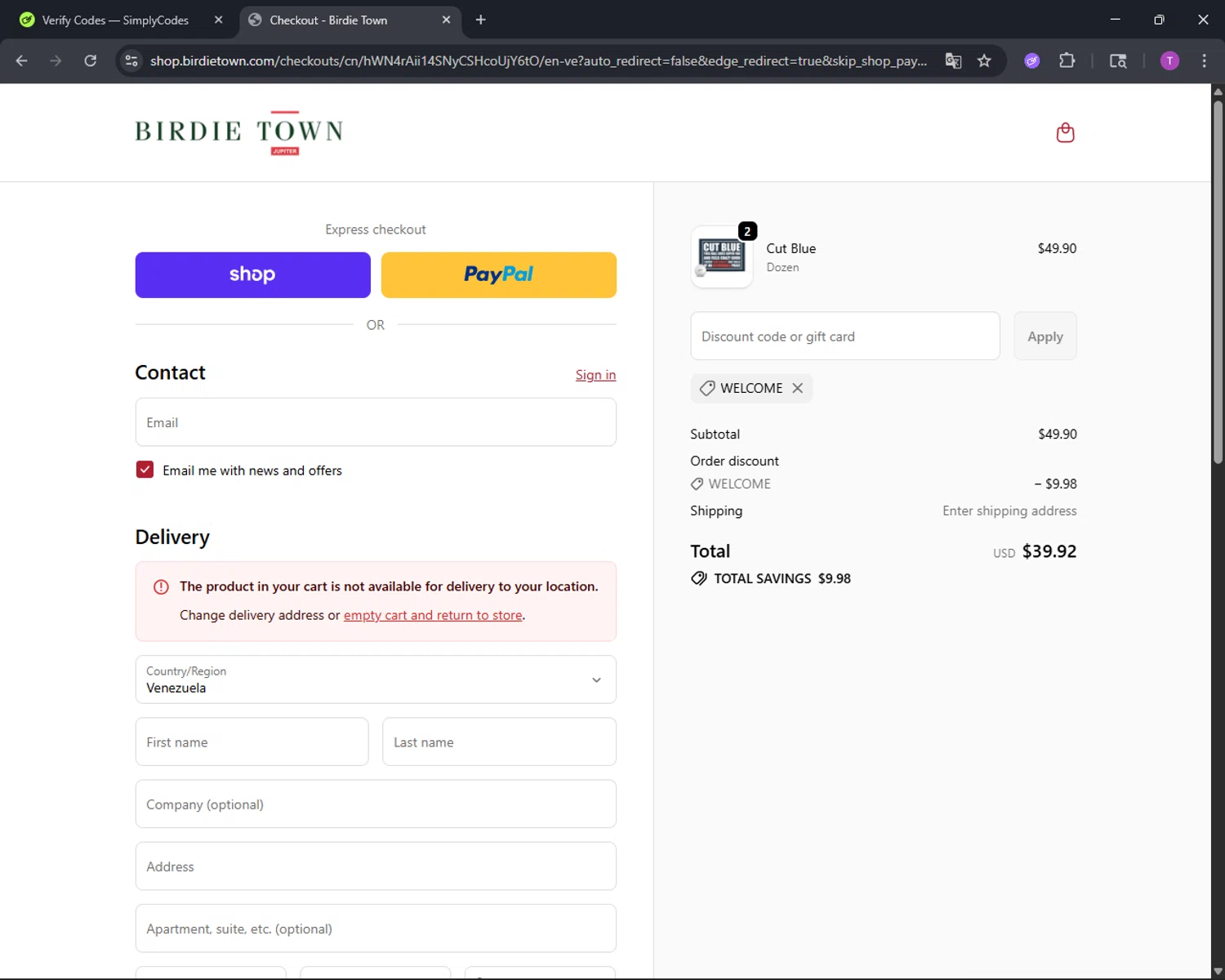Pay with Shop express checkout button

[x=252, y=275]
